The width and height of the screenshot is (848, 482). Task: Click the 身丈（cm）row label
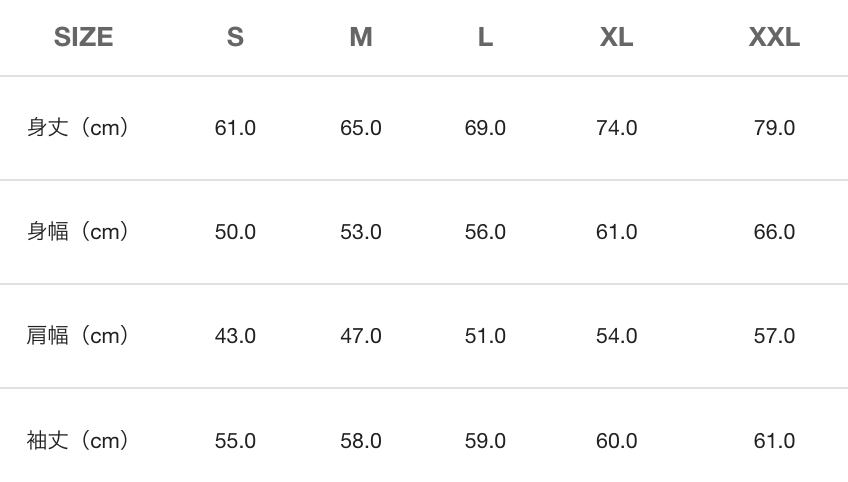point(78,128)
